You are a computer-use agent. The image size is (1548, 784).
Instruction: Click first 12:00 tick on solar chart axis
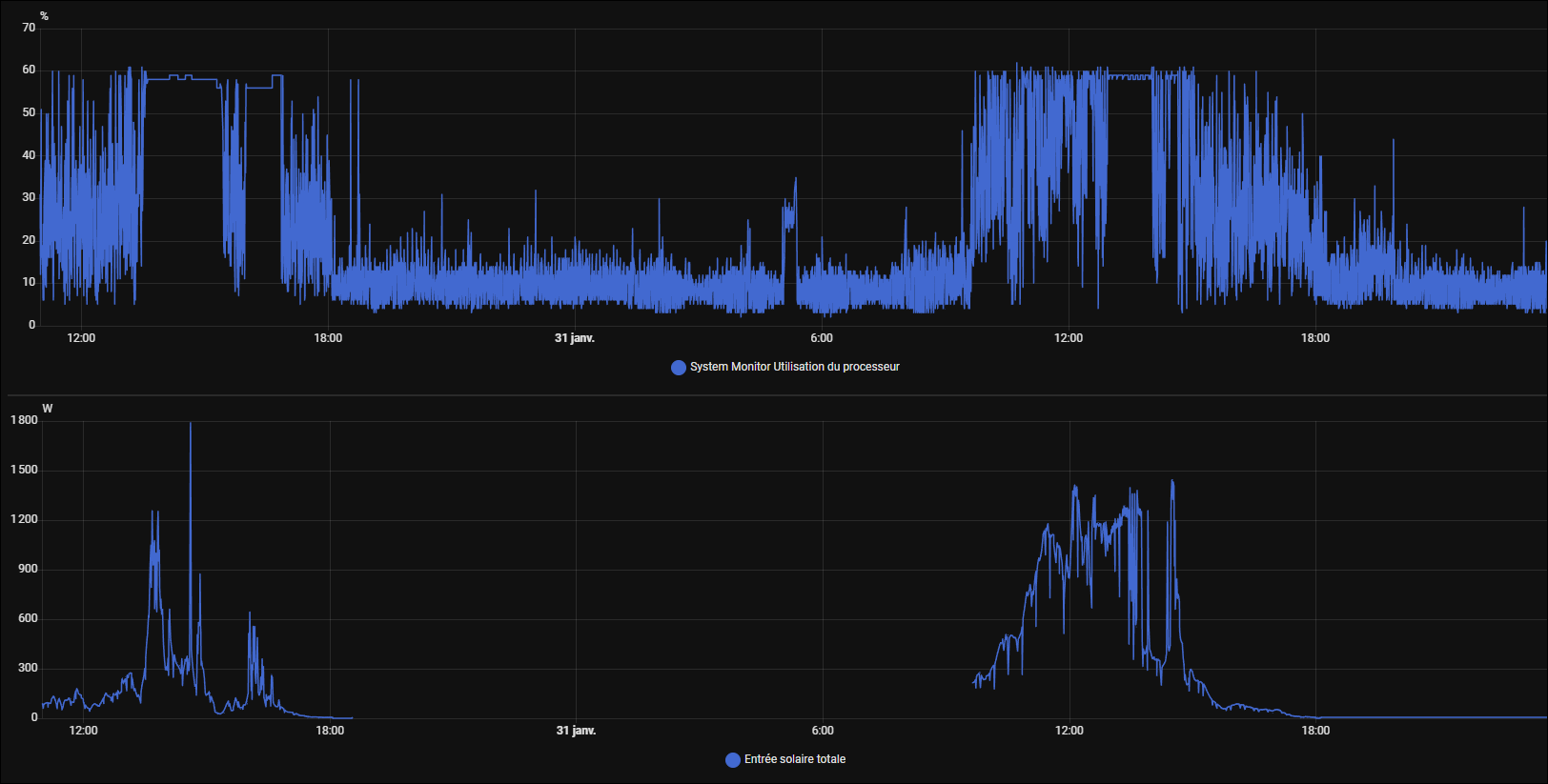pyautogui.click(x=83, y=731)
